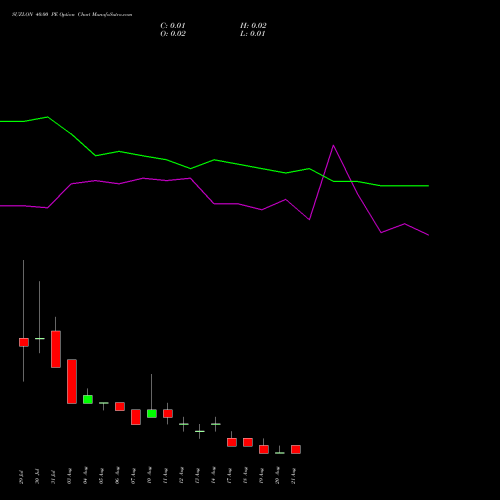The height and width of the screenshot is (500, 500).
Task: Click the doji candlestick for 14 Aug
Action: tap(216, 424)
